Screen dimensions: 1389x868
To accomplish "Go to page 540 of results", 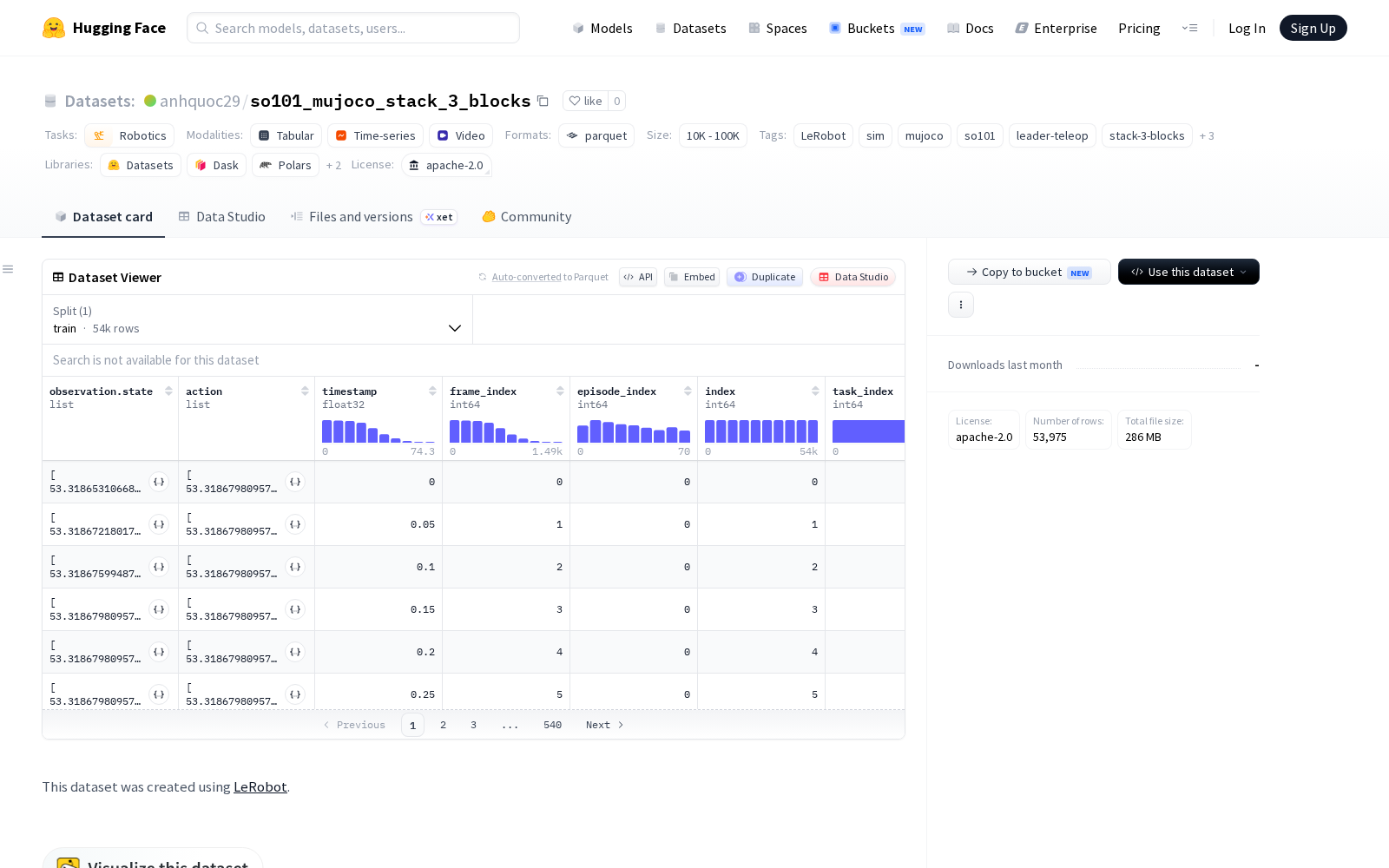I will point(552,725).
